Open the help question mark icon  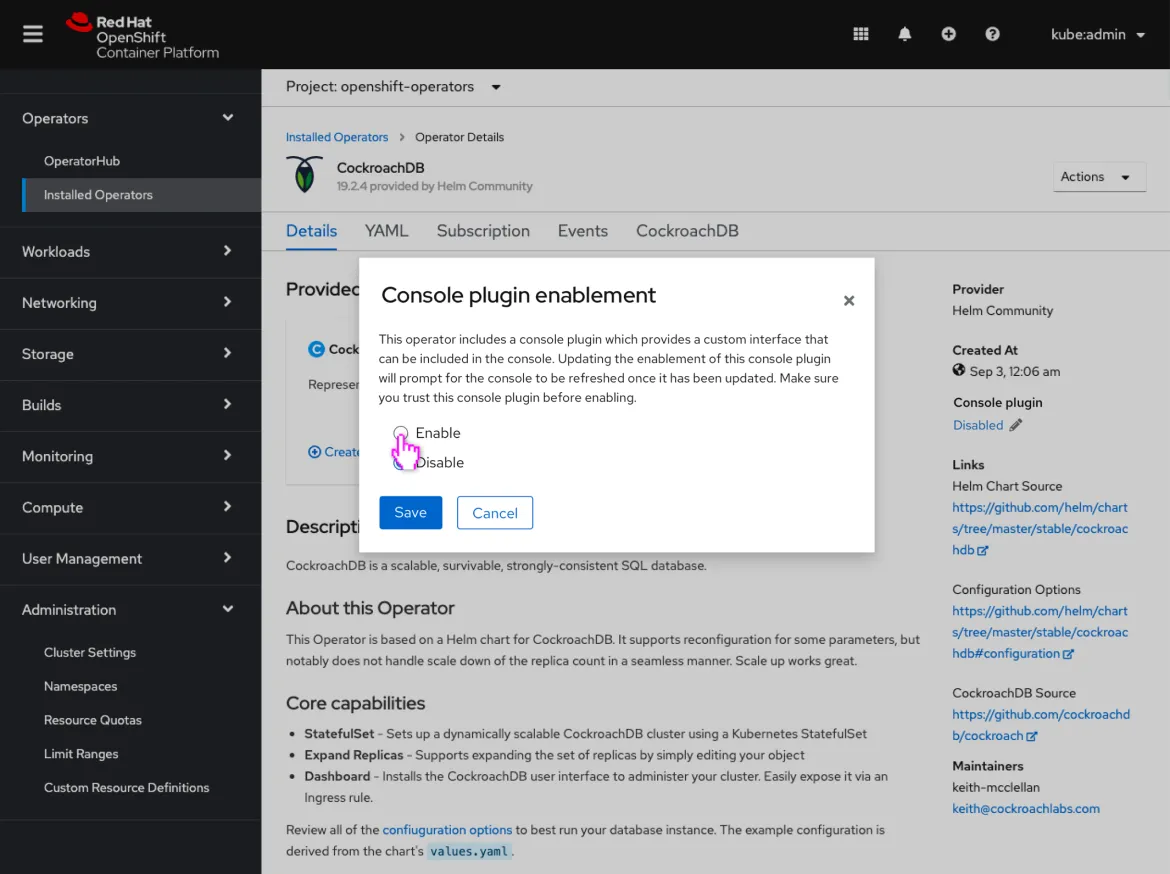click(992, 33)
